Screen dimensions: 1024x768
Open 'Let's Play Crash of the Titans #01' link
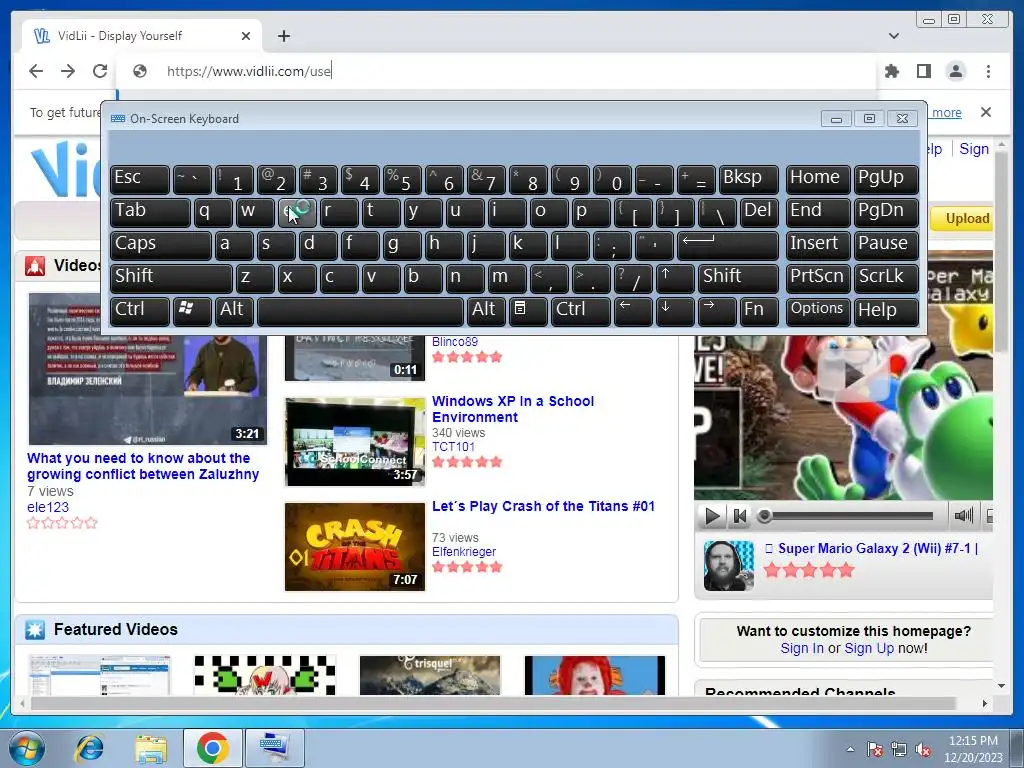[x=543, y=506]
